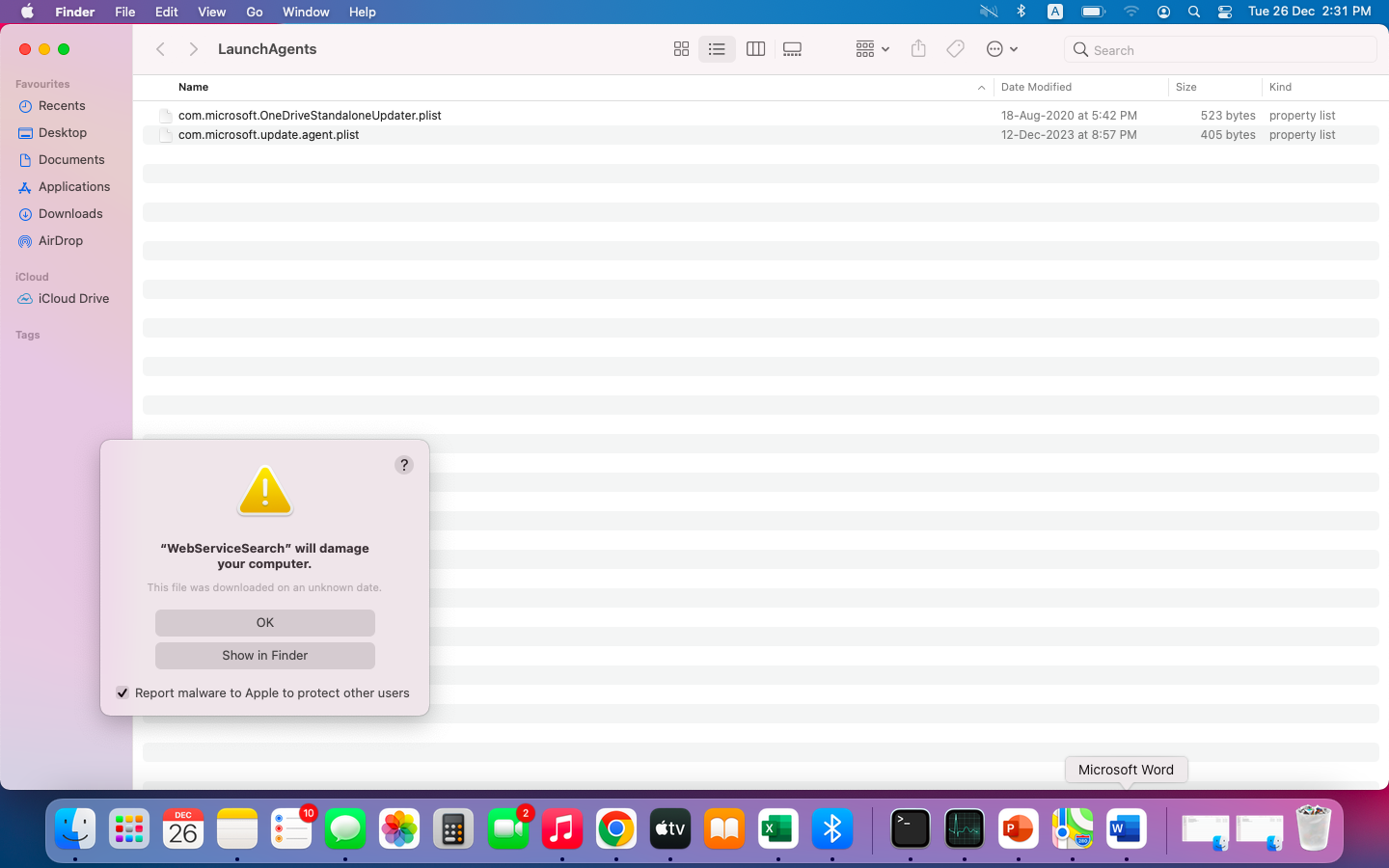The image size is (1389, 868).
Task: Launch Terminal from the Dock
Action: [910, 827]
